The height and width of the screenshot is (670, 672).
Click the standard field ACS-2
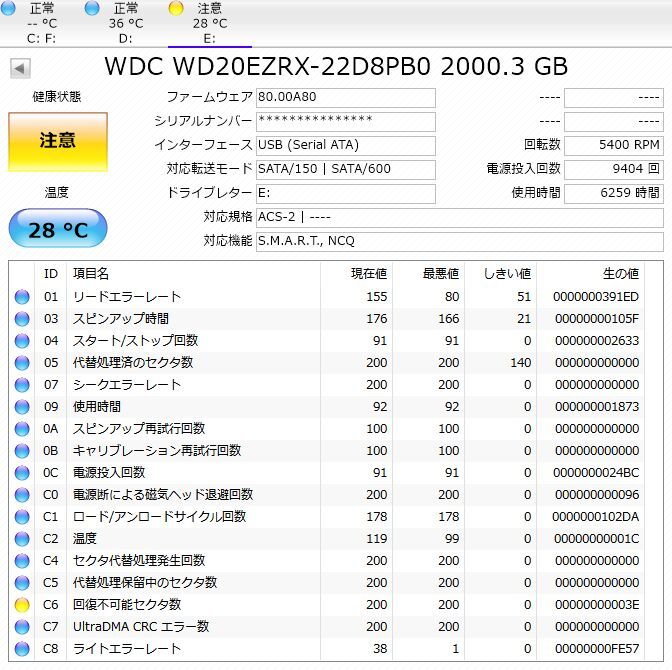(x=460, y=218)
